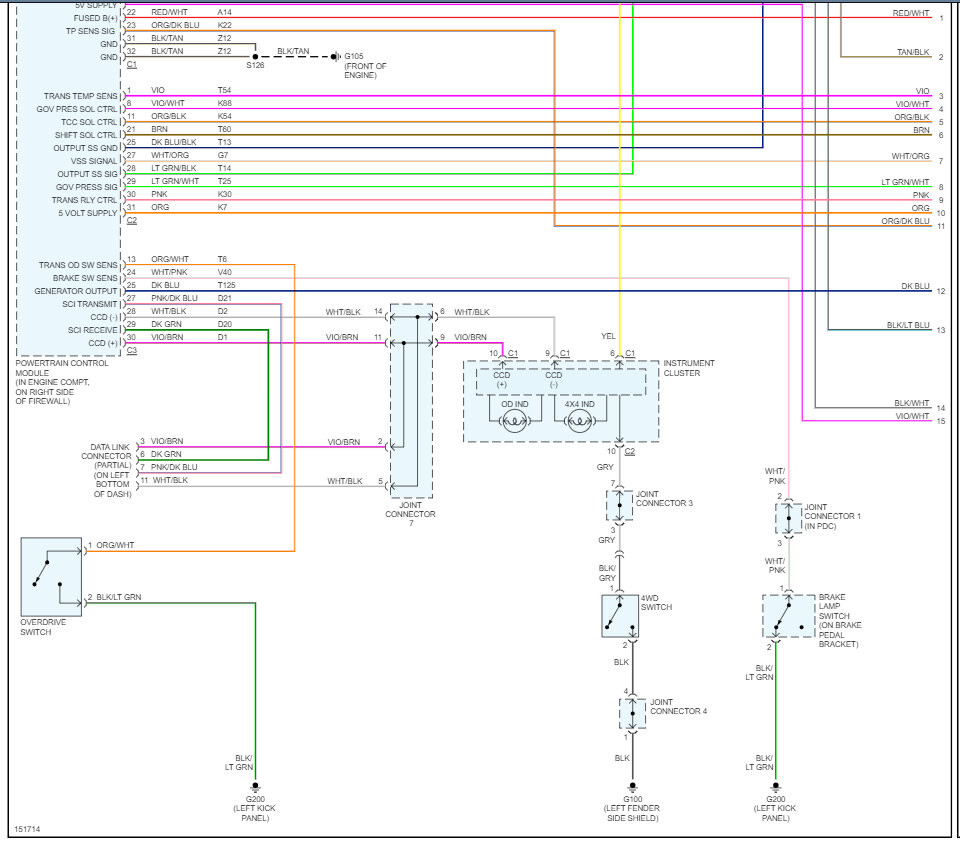Click circuit code A14
Screen dimensions: 960x845
(x=225, y=12)
